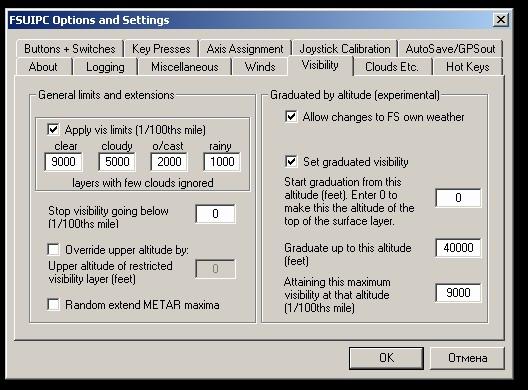
Task: Open the About tab
Action: point(43,67)
